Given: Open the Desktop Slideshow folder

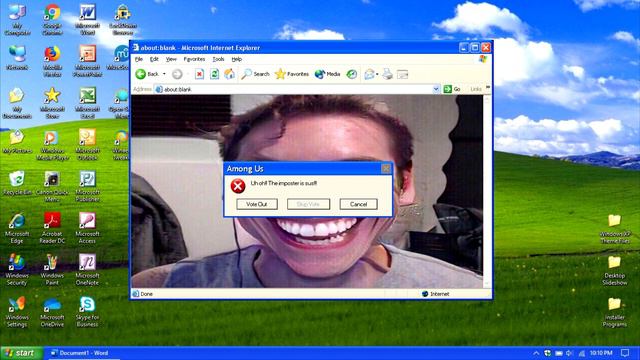Looking at the screenshot, I should [615, 270].
